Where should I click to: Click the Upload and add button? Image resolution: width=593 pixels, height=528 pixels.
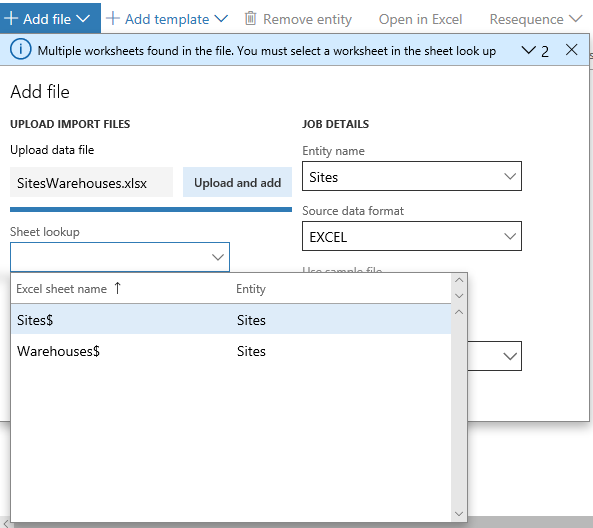tap(238, 182)
